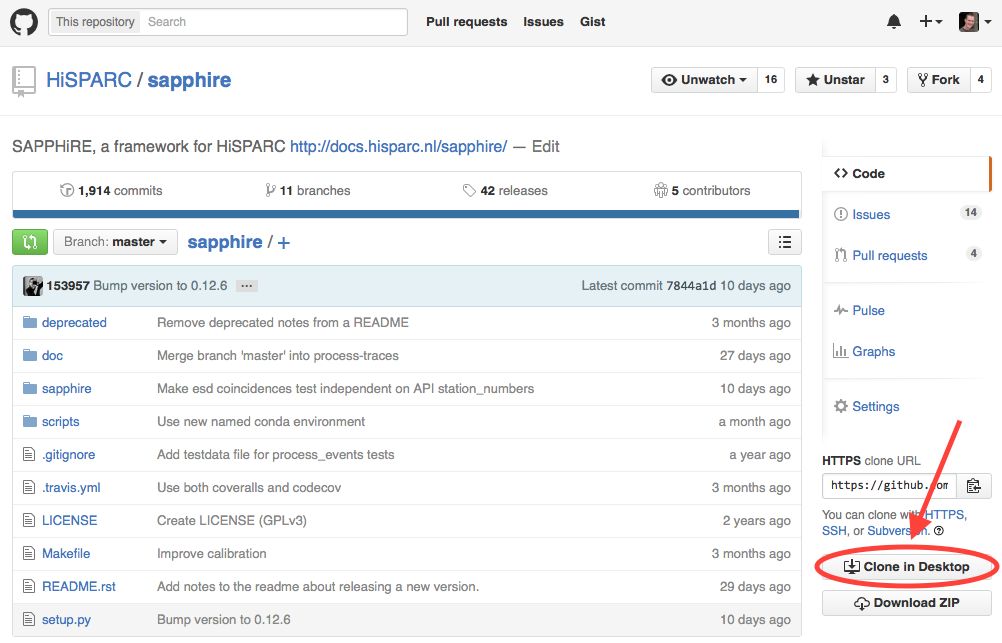Click Clone in Desktop button
This screenshot has height=643, width=1002.
(x=907, y=567)
